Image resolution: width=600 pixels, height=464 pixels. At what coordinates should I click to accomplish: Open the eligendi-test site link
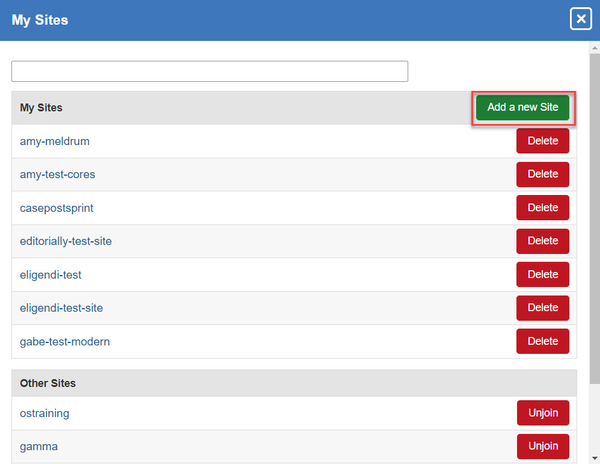pyautogui.click(x=51, y=274)
